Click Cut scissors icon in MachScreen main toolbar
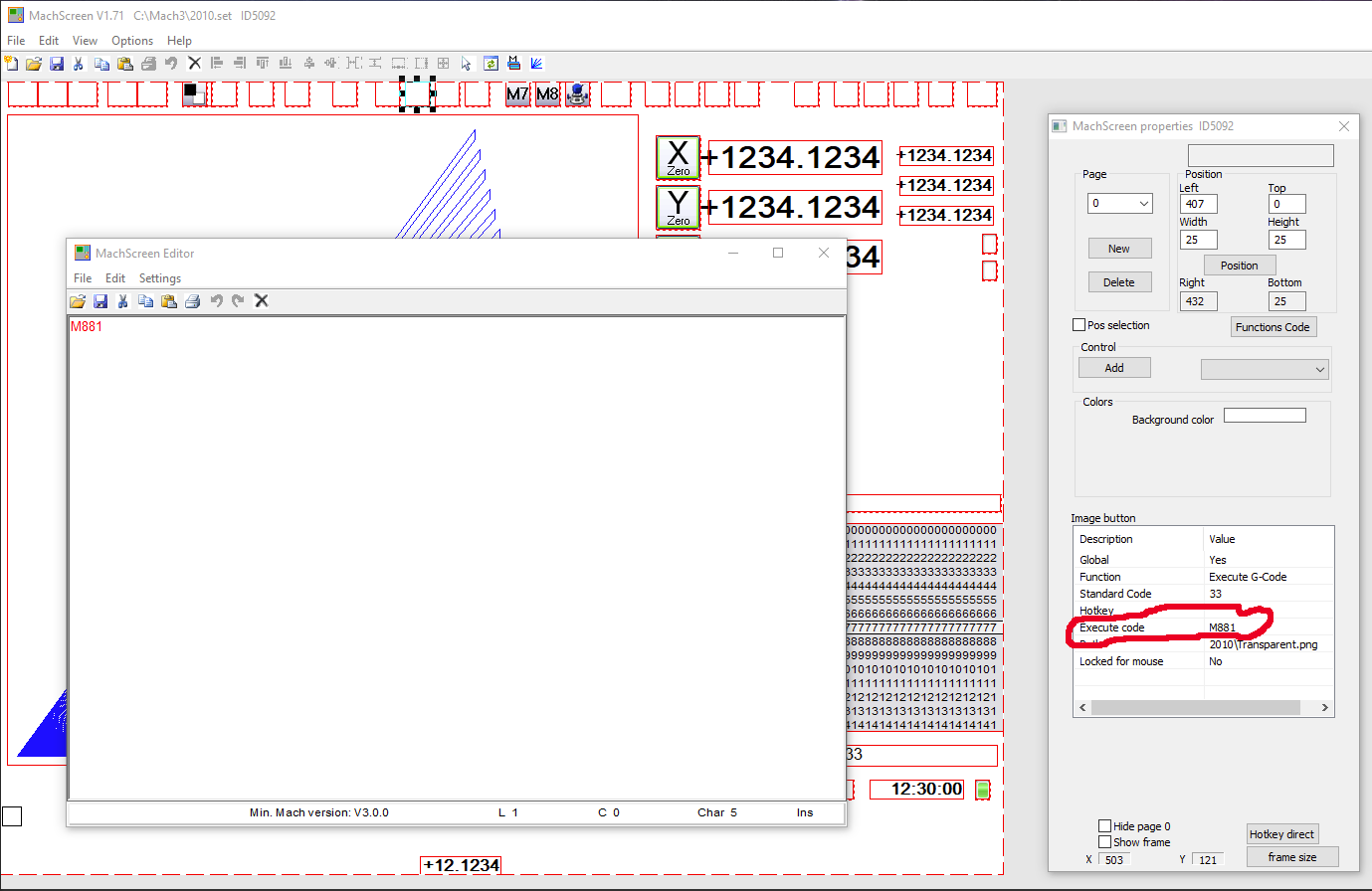Viewport: 1372px width, 891px height. click(79, 64)
